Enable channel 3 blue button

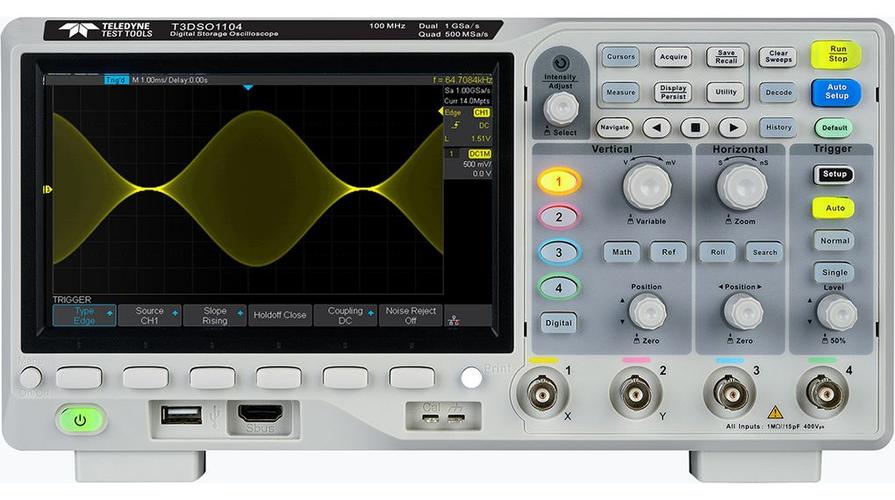(x=559, y=252)
